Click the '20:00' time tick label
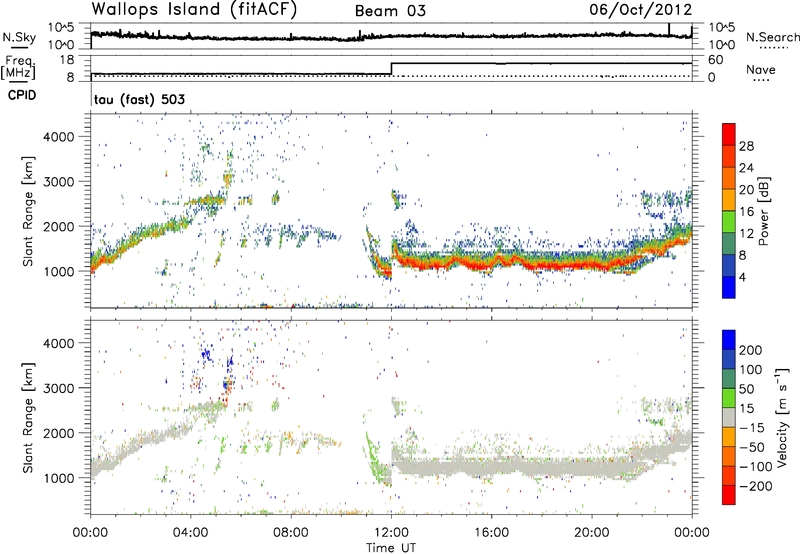This screenshot has height=554, width=800. 591,533
